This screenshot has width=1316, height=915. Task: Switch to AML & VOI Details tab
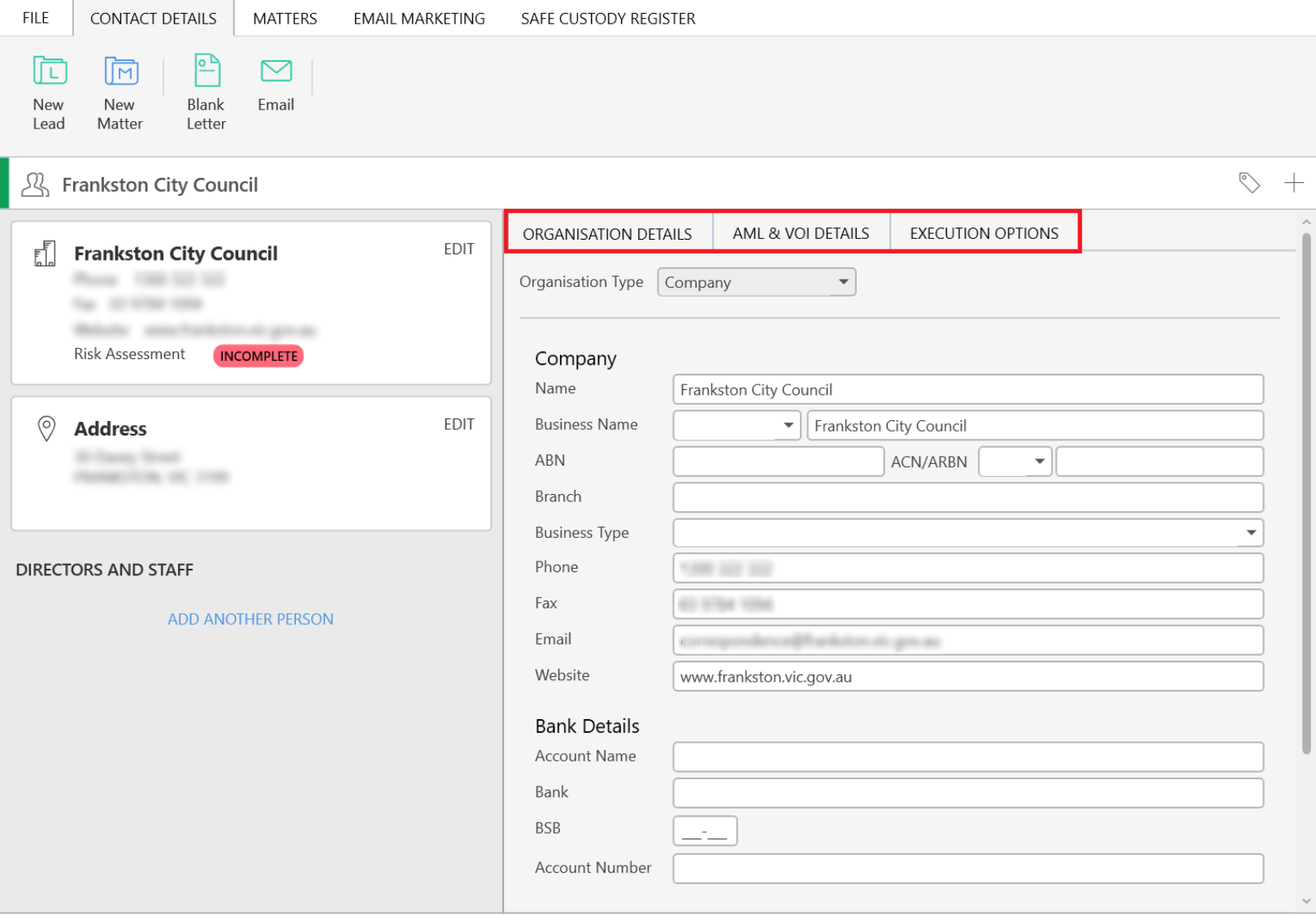(x=801, y=233)
